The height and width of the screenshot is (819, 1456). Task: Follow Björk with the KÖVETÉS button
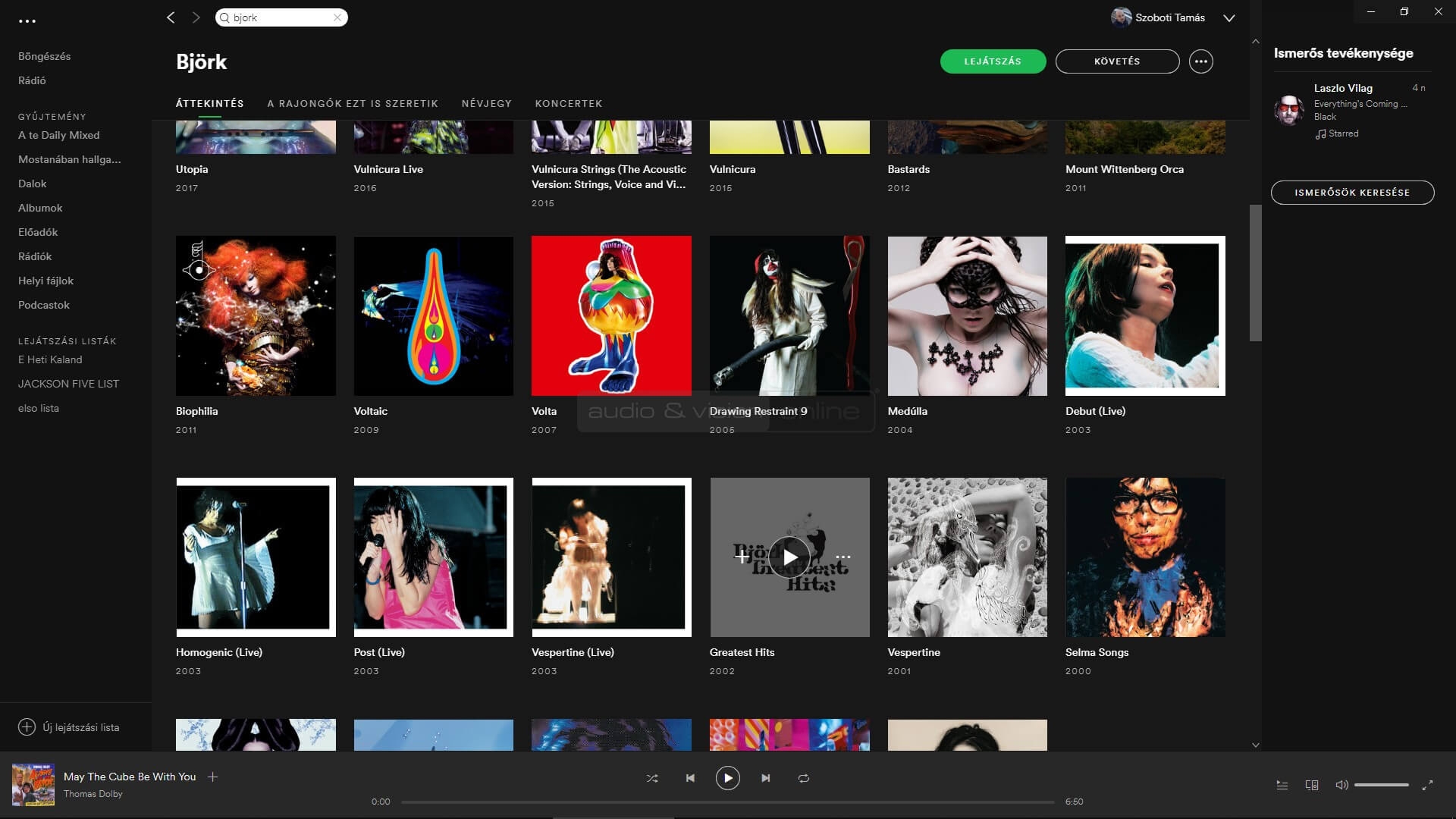point(1117,61)
